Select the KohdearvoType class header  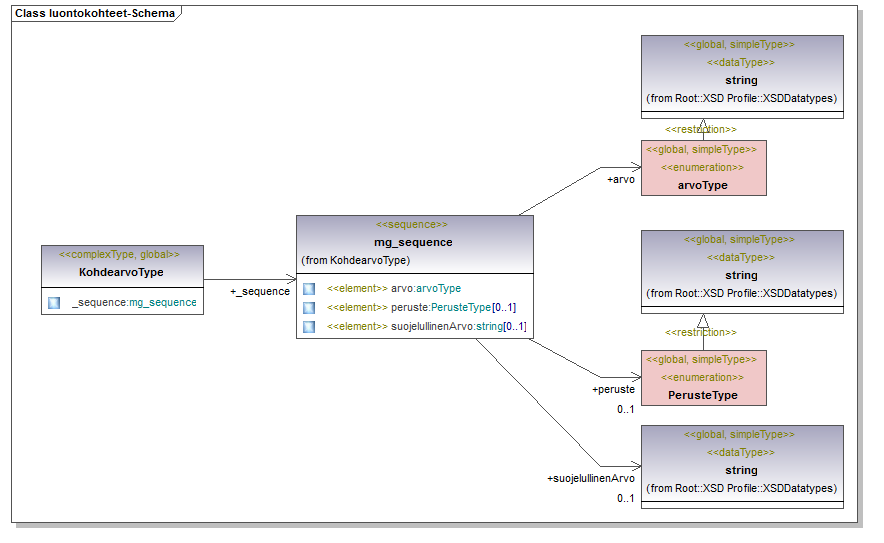pyautogui.click(x=122, y=272)
